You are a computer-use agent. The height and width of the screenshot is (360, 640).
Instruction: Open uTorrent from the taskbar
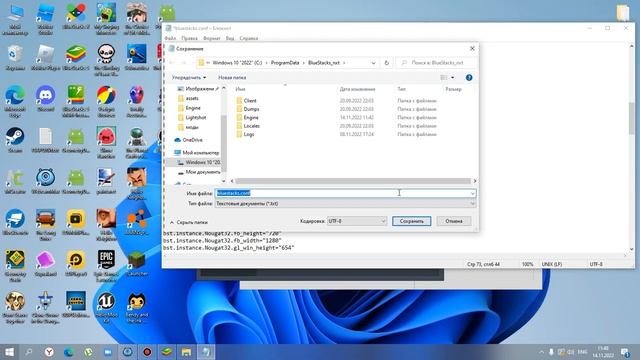88,352
